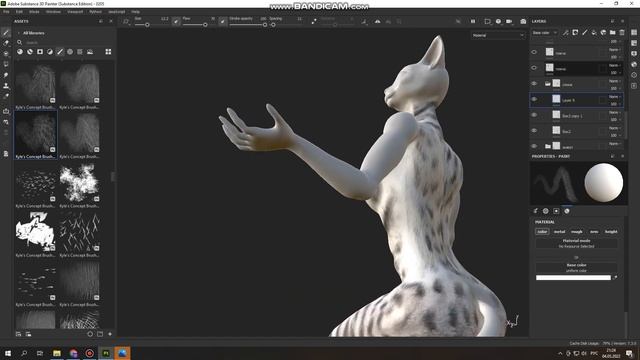
Task: Filter assets by materials icon
Action: (x=20, y=52)
